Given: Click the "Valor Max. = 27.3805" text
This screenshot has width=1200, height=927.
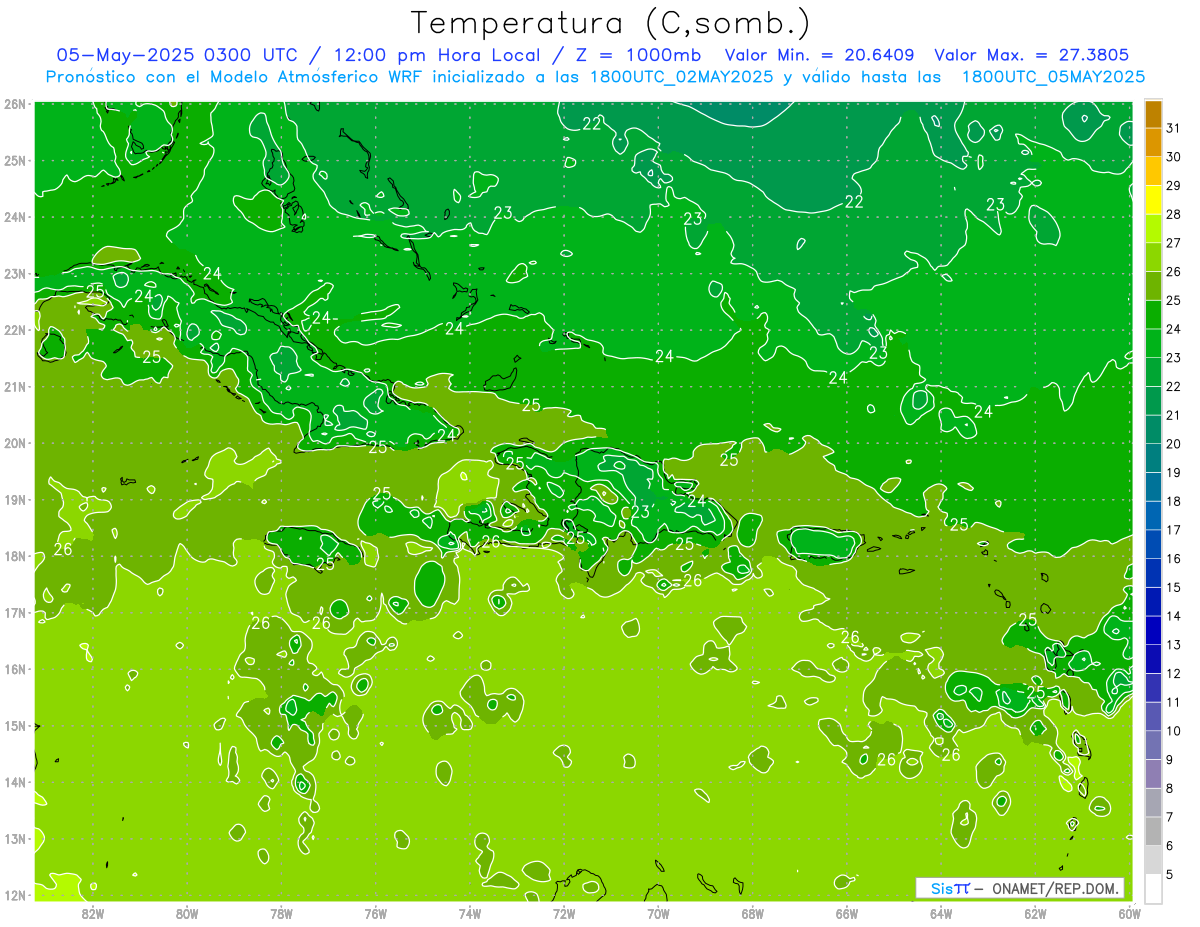Looking at the screenshot, I should click(x=1031, y=55).
